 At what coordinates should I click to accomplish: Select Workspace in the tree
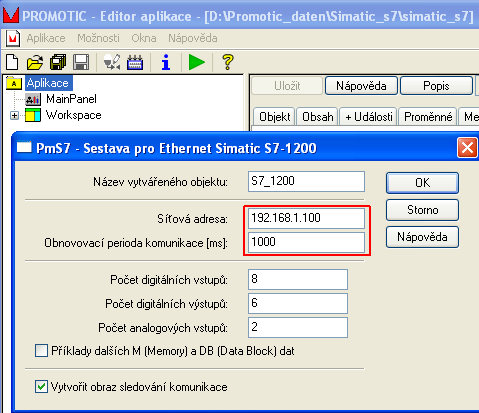coord(73,115)
